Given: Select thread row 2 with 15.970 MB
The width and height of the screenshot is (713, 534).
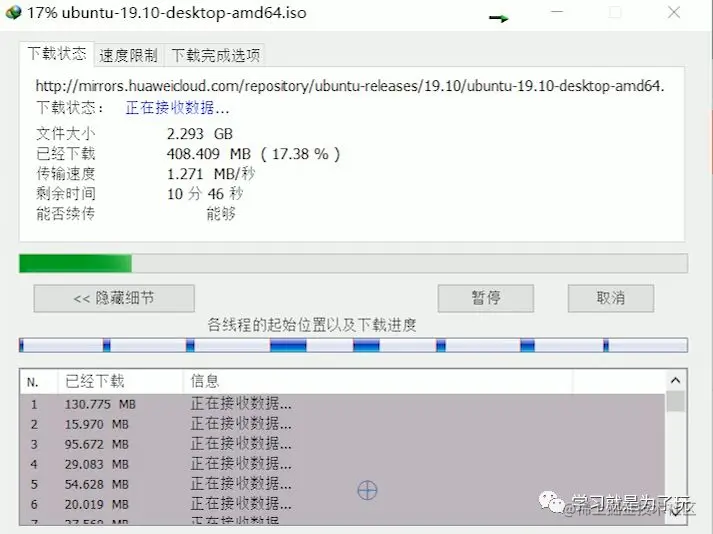Looking at the screenshot, I should pos(342,424).
